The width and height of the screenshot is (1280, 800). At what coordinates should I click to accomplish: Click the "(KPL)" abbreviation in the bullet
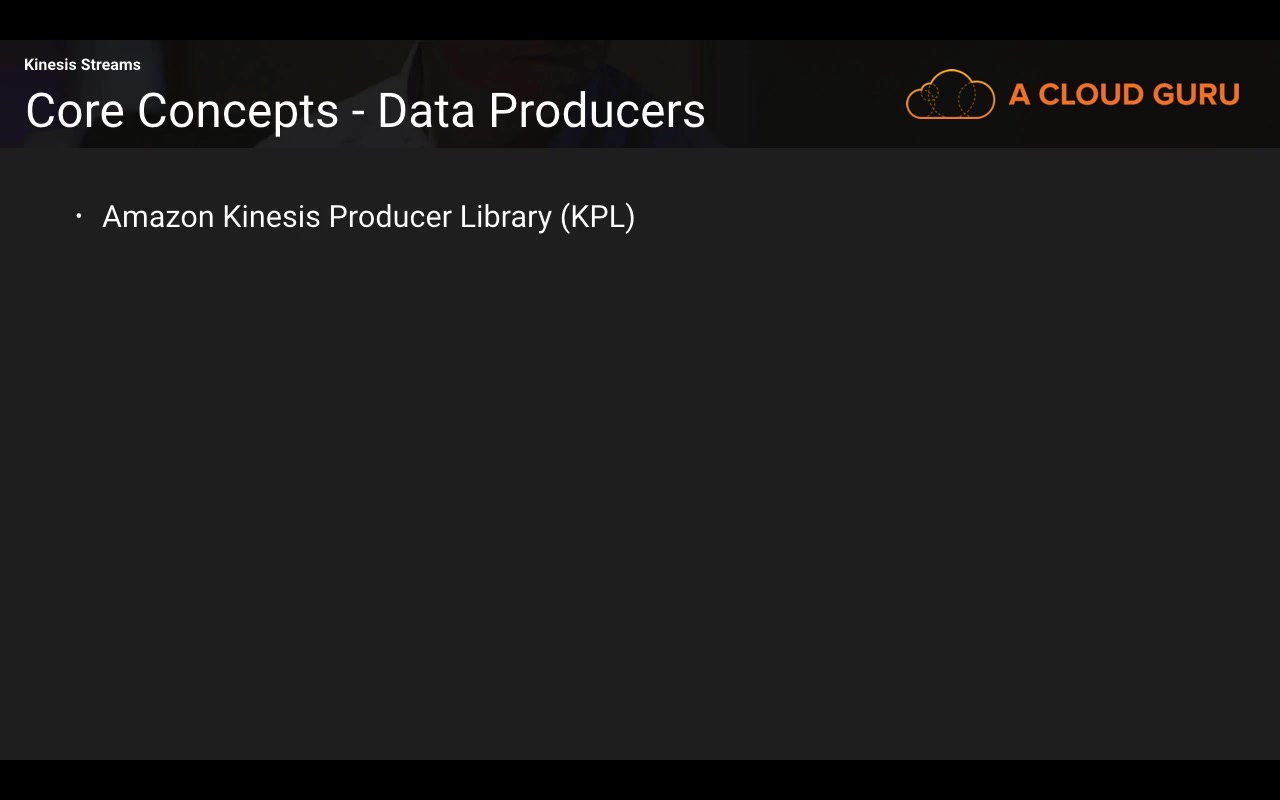click(597, 217)
